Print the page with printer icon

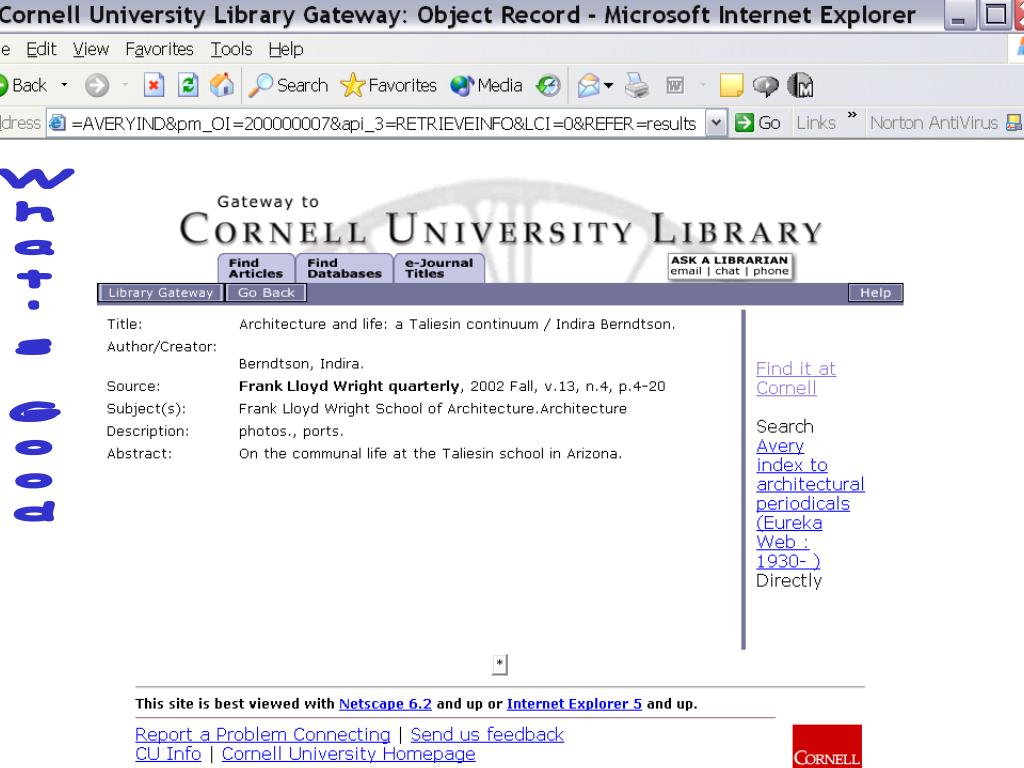click(x=637, y=86)
